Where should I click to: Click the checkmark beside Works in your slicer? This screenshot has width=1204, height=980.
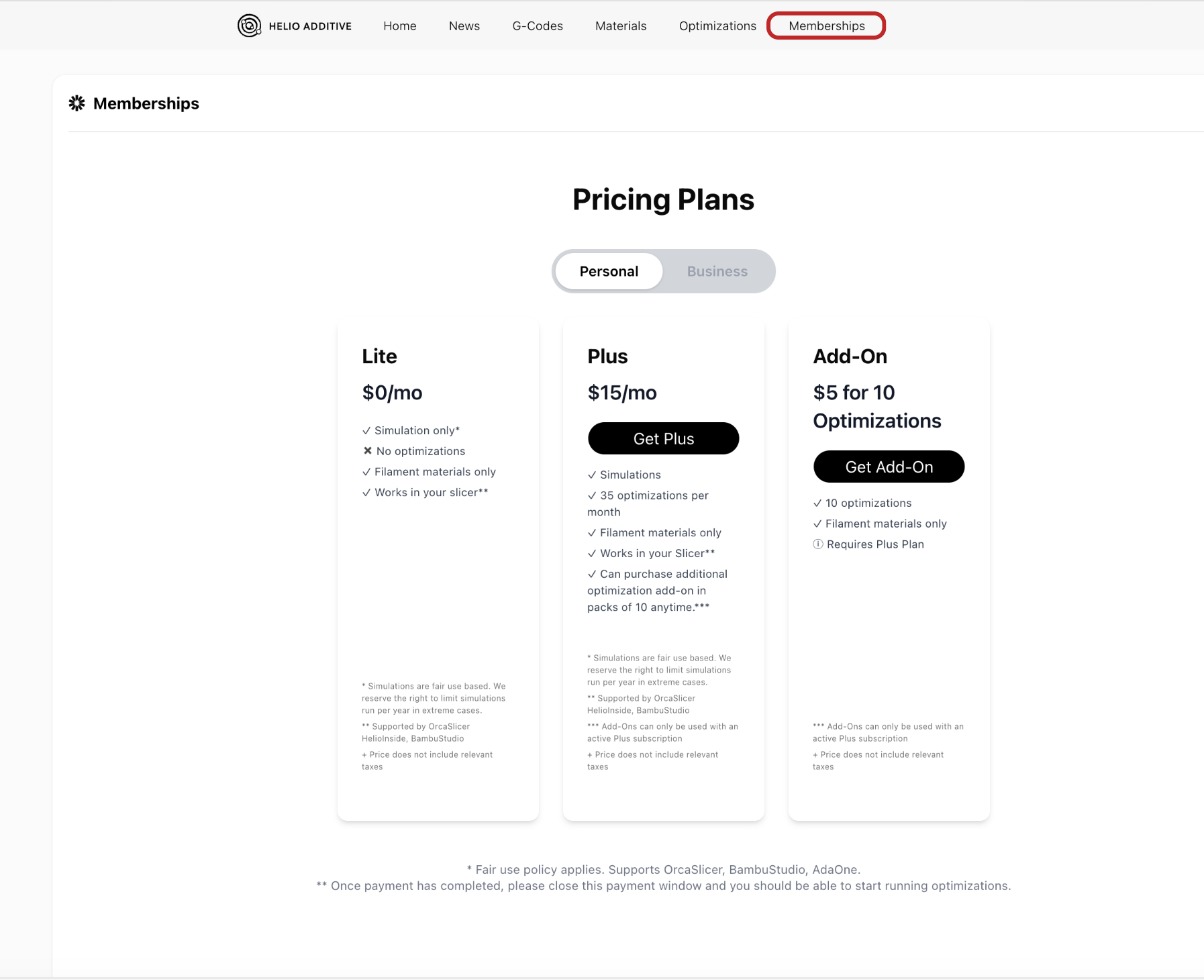coord(366,493)
